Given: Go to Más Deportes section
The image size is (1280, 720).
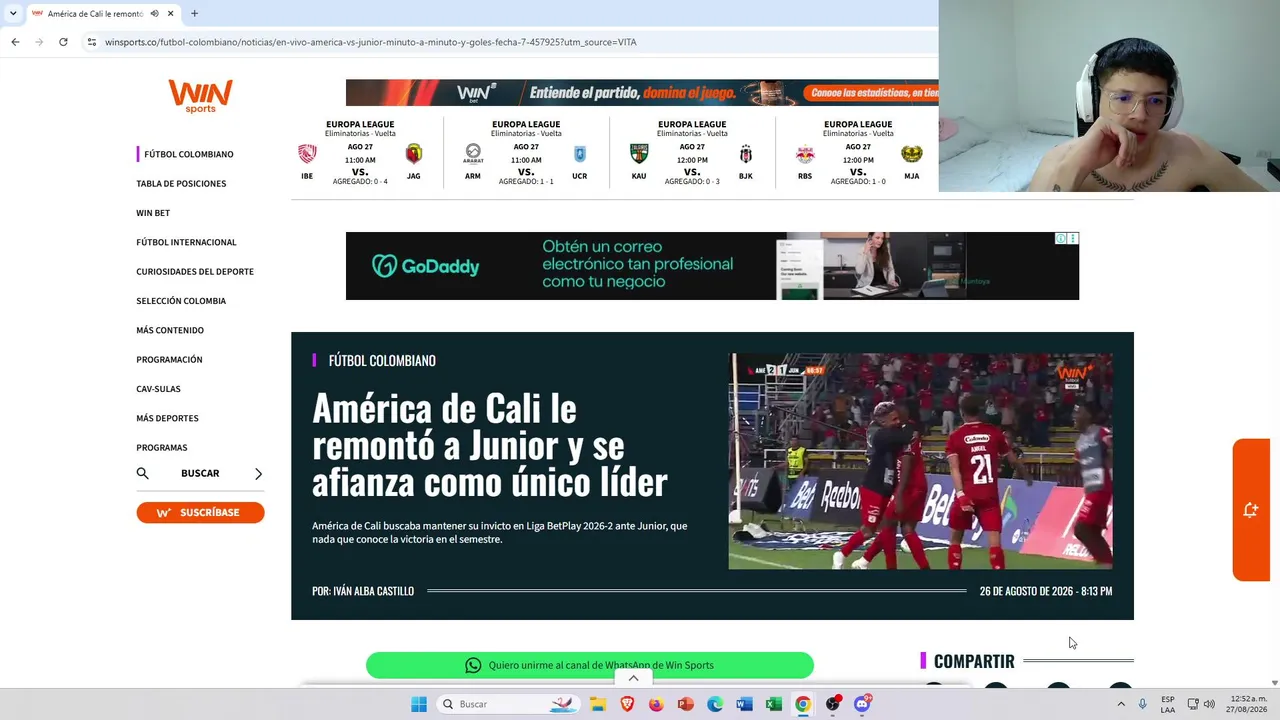Looking at the screenshot, I should (167, 418).
